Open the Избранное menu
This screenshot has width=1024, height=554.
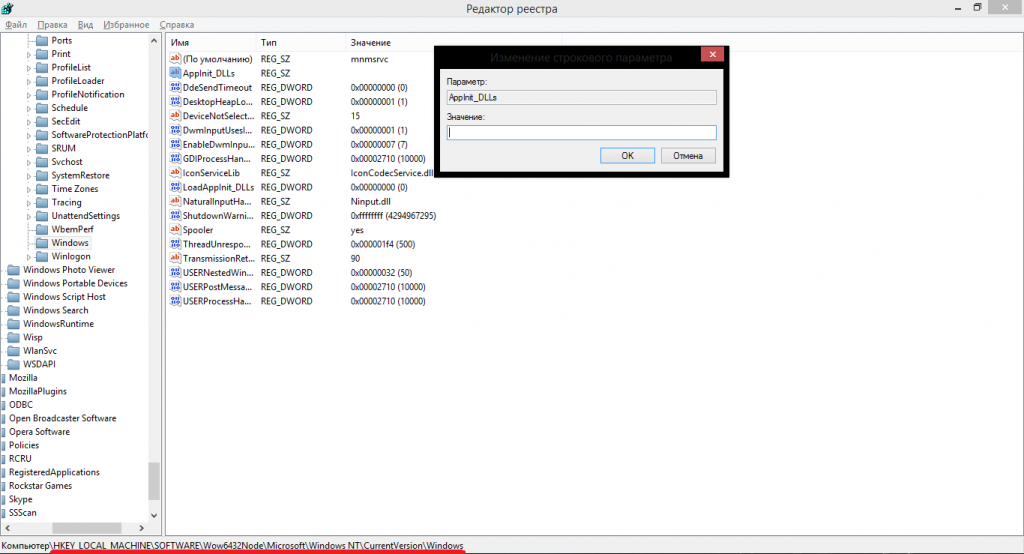point(126,24)
